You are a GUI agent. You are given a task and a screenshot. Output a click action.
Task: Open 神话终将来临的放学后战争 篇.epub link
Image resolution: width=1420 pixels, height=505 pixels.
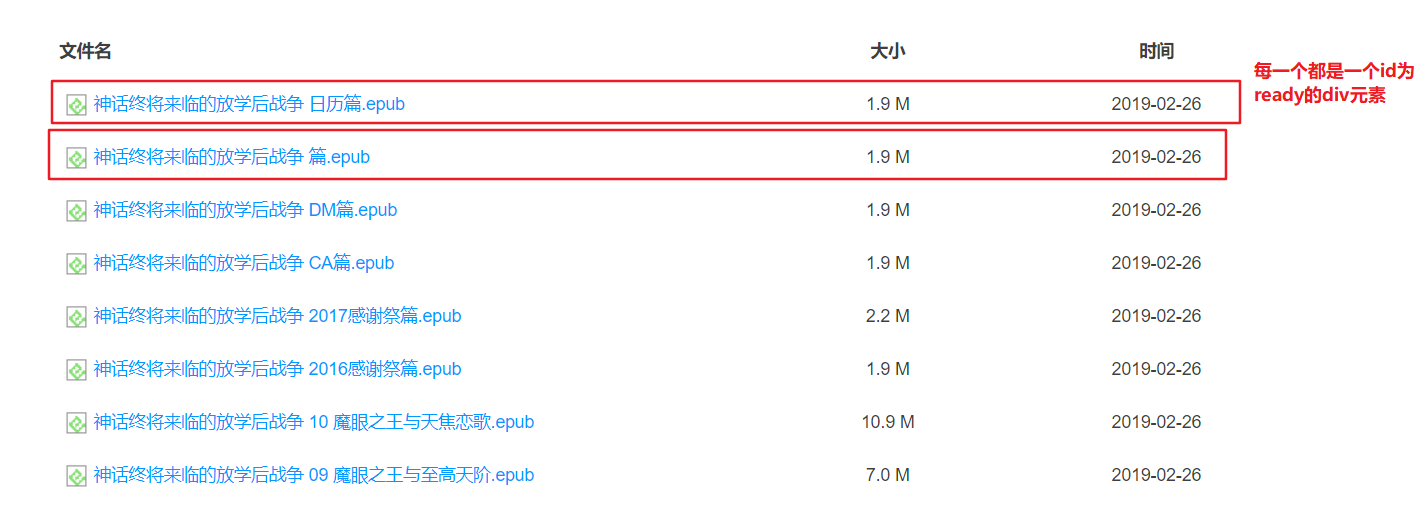pos(232,157)
